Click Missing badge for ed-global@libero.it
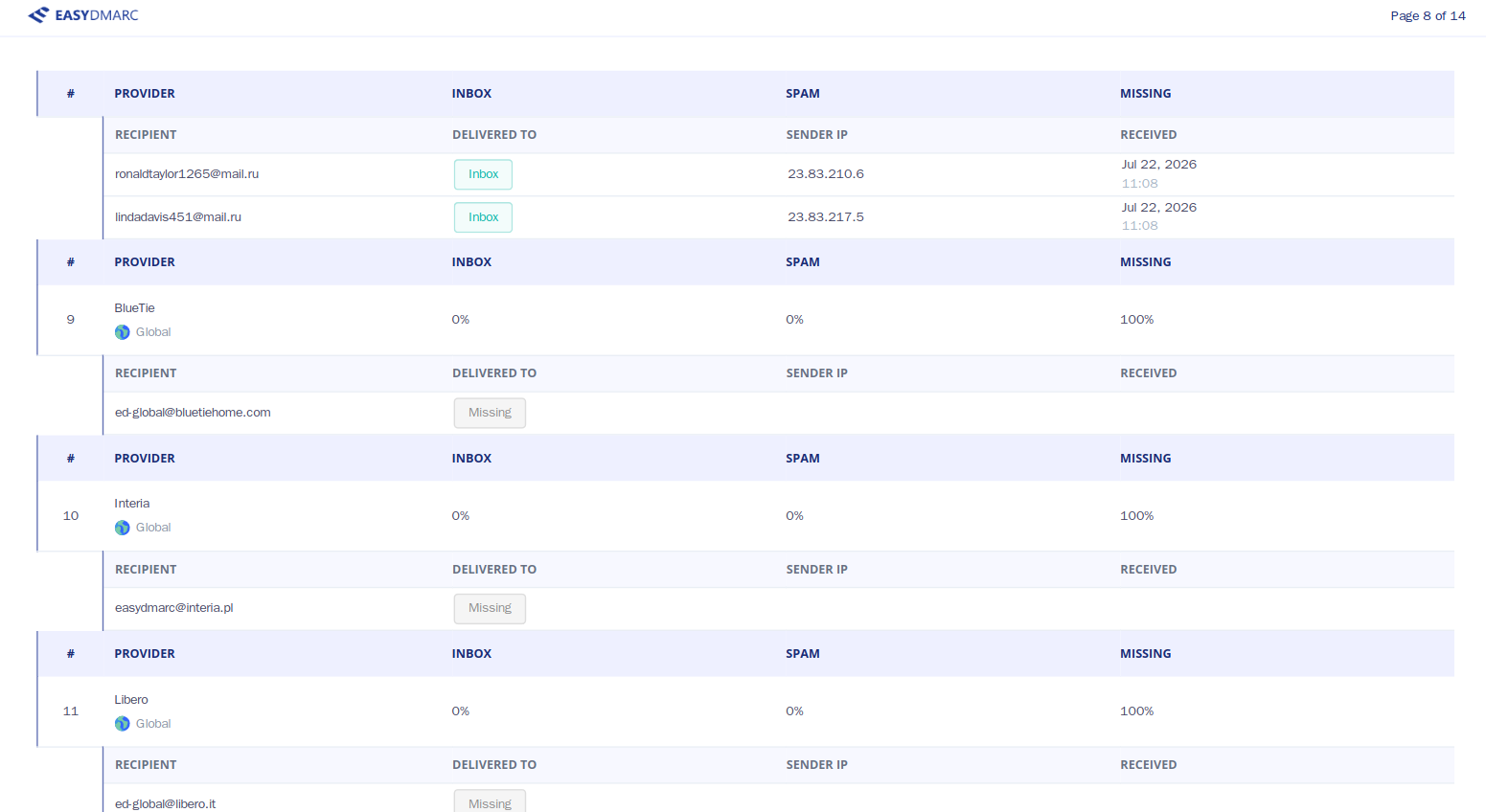The height and width of the screenshot is (812, 1486). (x=490, y=802)
